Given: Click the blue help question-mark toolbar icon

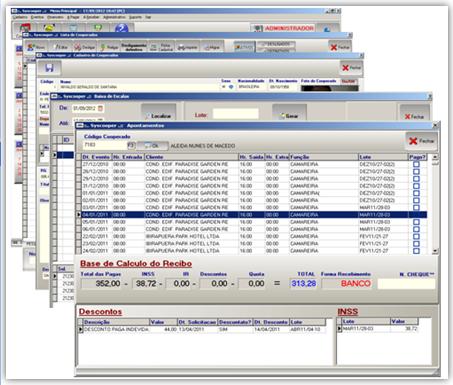Looking at the screenshot, I should tap(122, 28).
